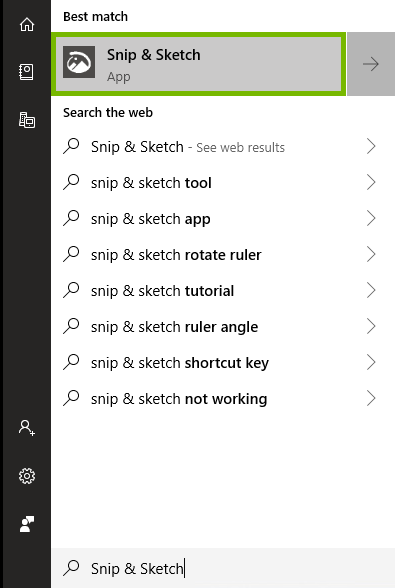395x588 pixels.
Task: Launch the Snip & Sketch best match
Action: pyautogui.click(x=198, y=64)
